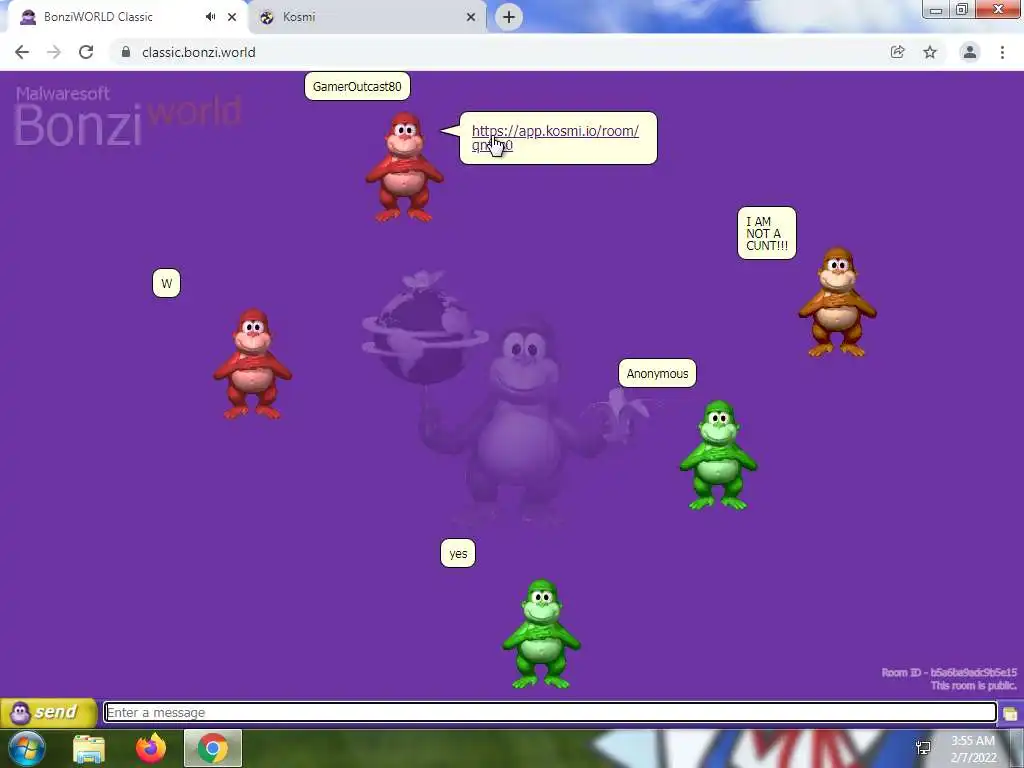Click the yellow icon beside message box
Viewport: 1024px width, 768px height.
pos(1010,713)
